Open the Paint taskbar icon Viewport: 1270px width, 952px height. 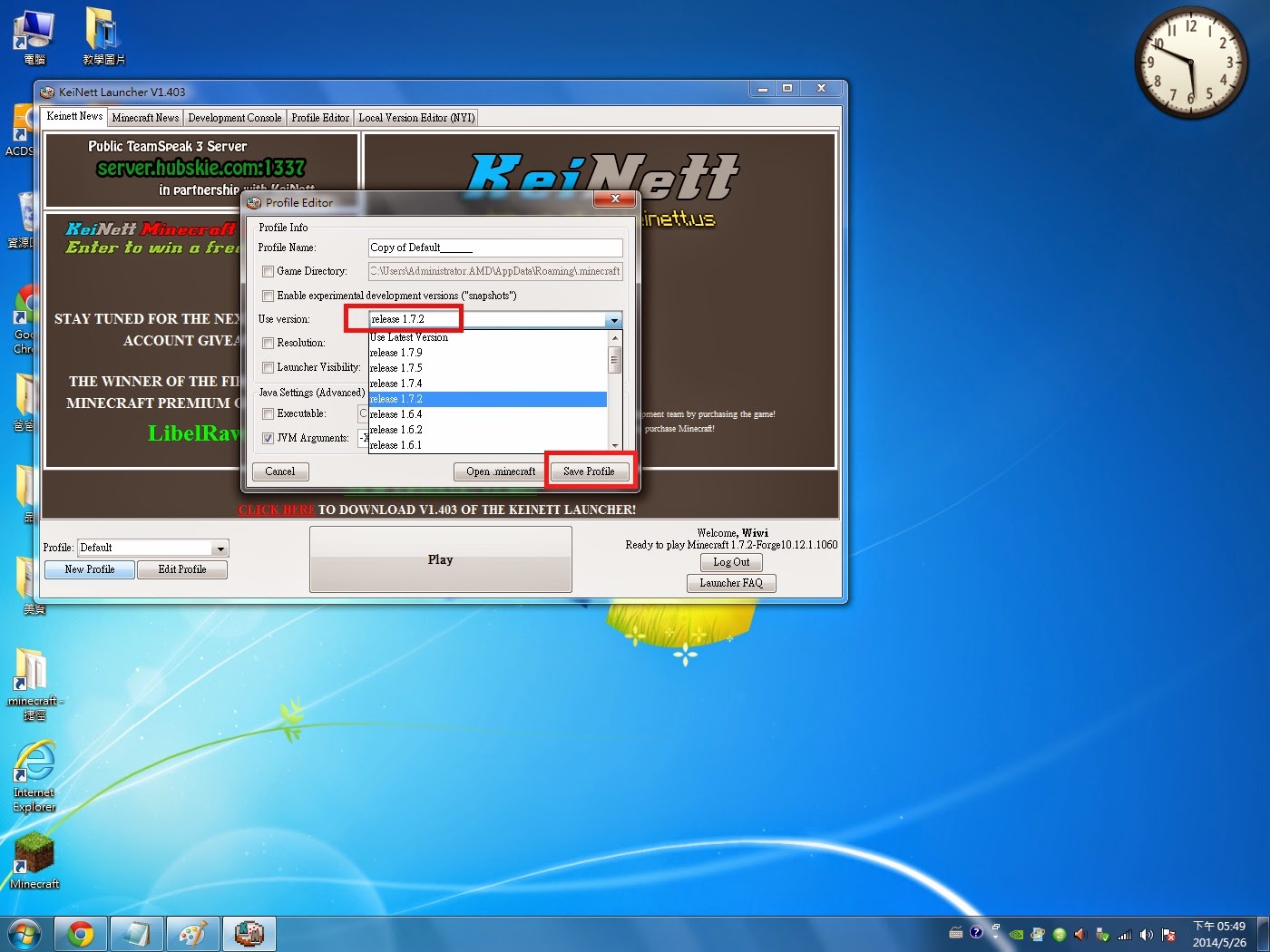coord(192,934)
